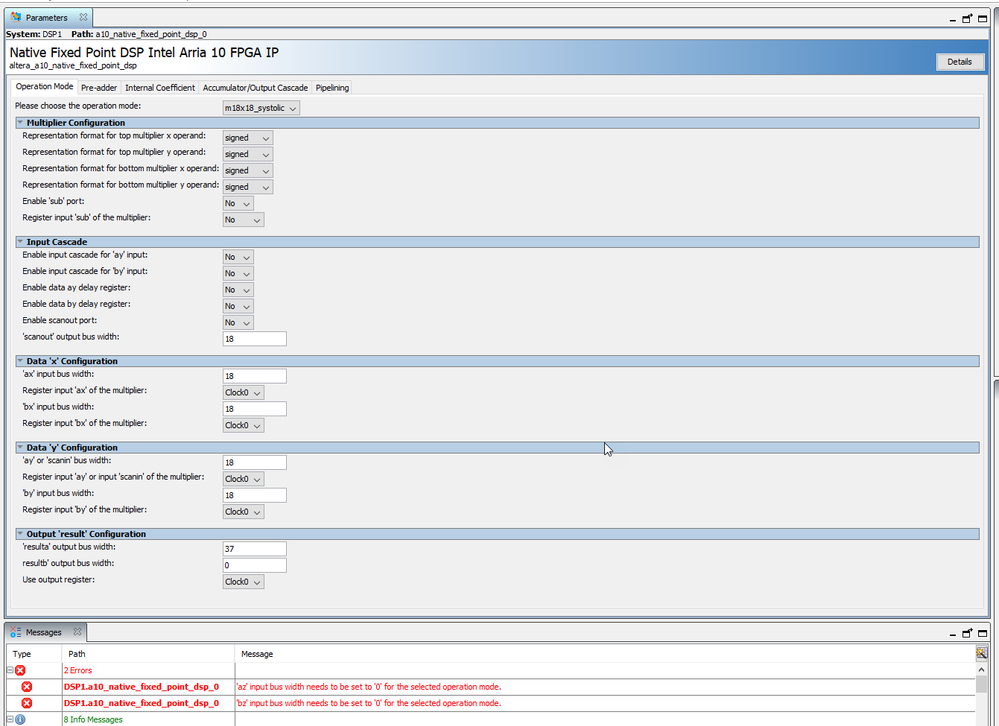Screen dimensions: 999x726
Task: Switch to the Internal Coefficient tab
Action: tap(159, 88)
